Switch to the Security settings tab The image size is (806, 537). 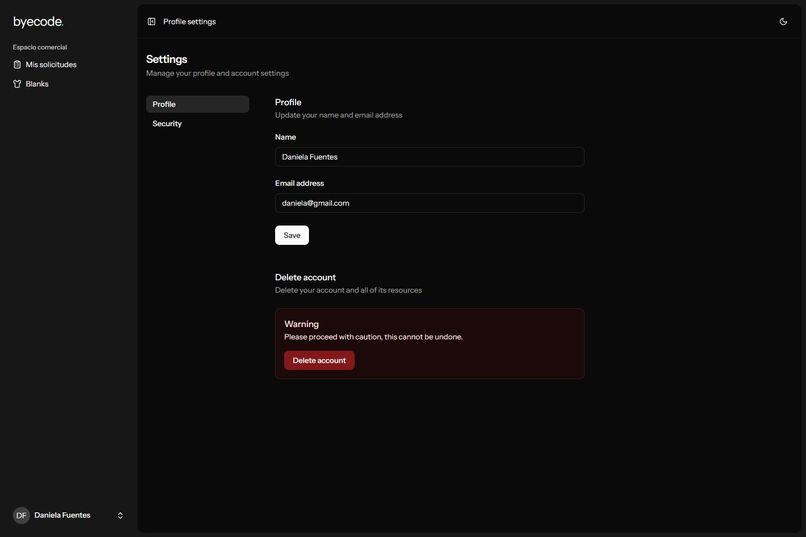click(197, 124)
